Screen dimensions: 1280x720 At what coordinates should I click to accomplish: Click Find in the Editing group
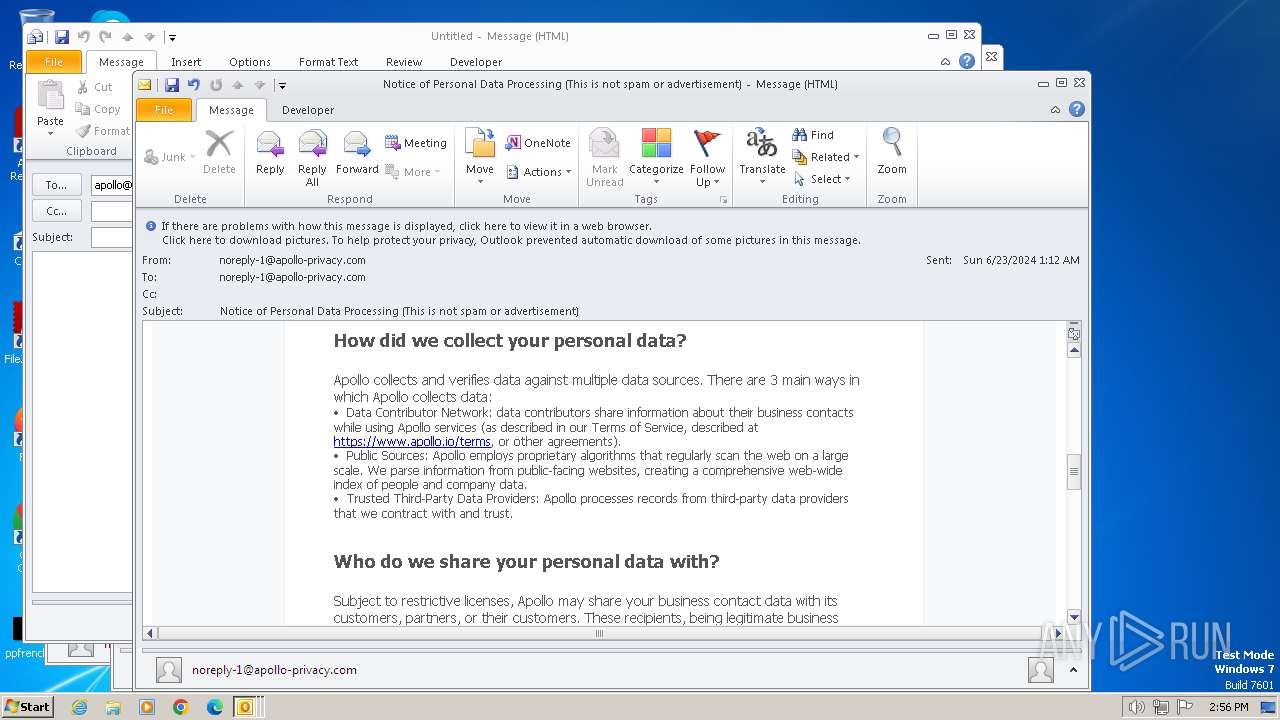point(813,135)
